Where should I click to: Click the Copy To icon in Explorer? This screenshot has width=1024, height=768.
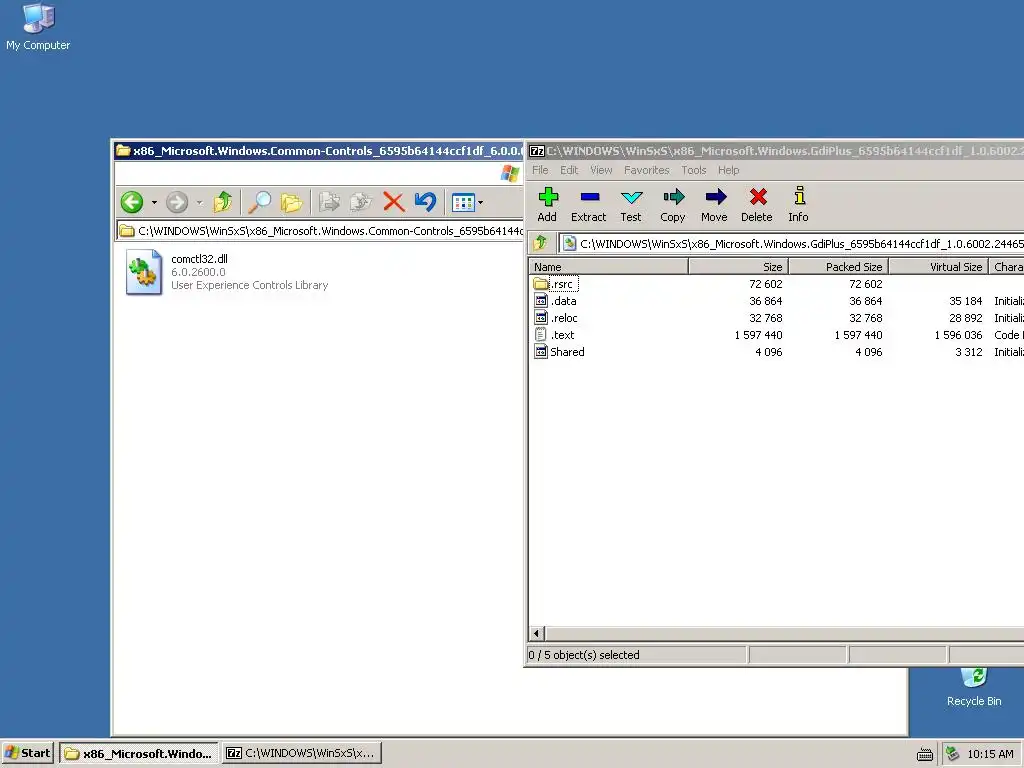pos(360,202)
